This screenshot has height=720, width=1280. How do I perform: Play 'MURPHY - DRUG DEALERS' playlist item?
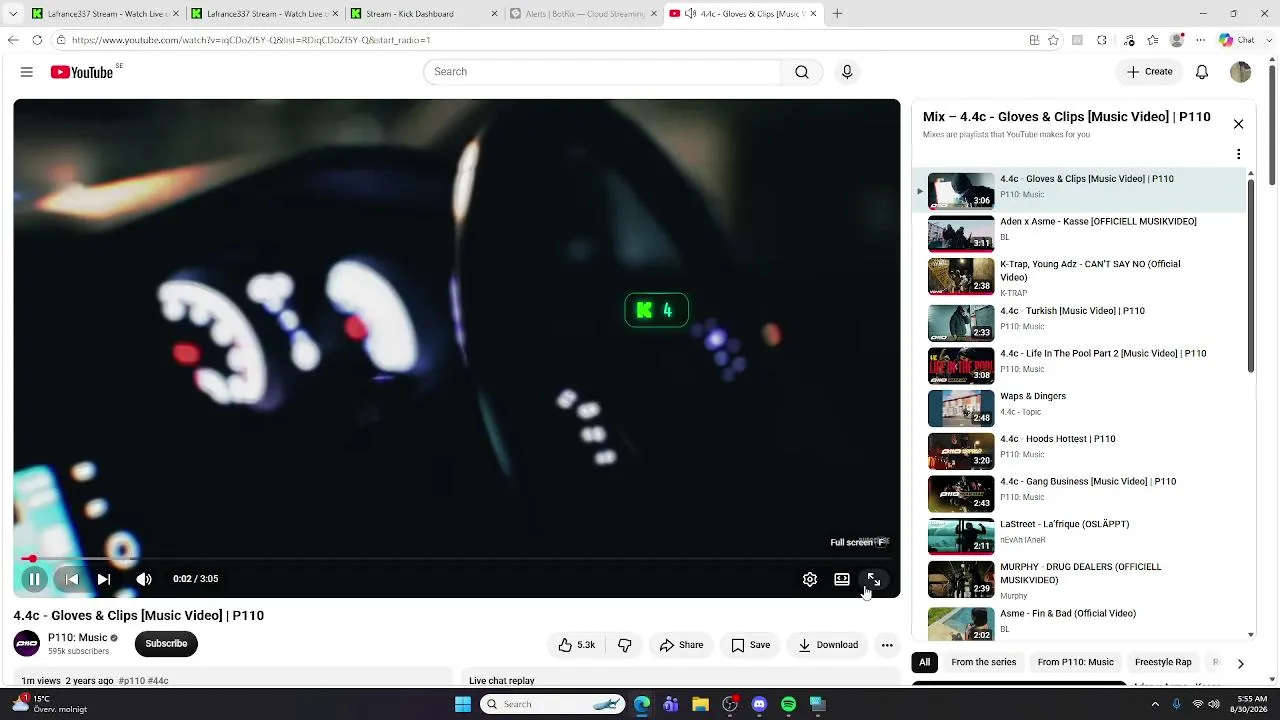pos(1079,579)
